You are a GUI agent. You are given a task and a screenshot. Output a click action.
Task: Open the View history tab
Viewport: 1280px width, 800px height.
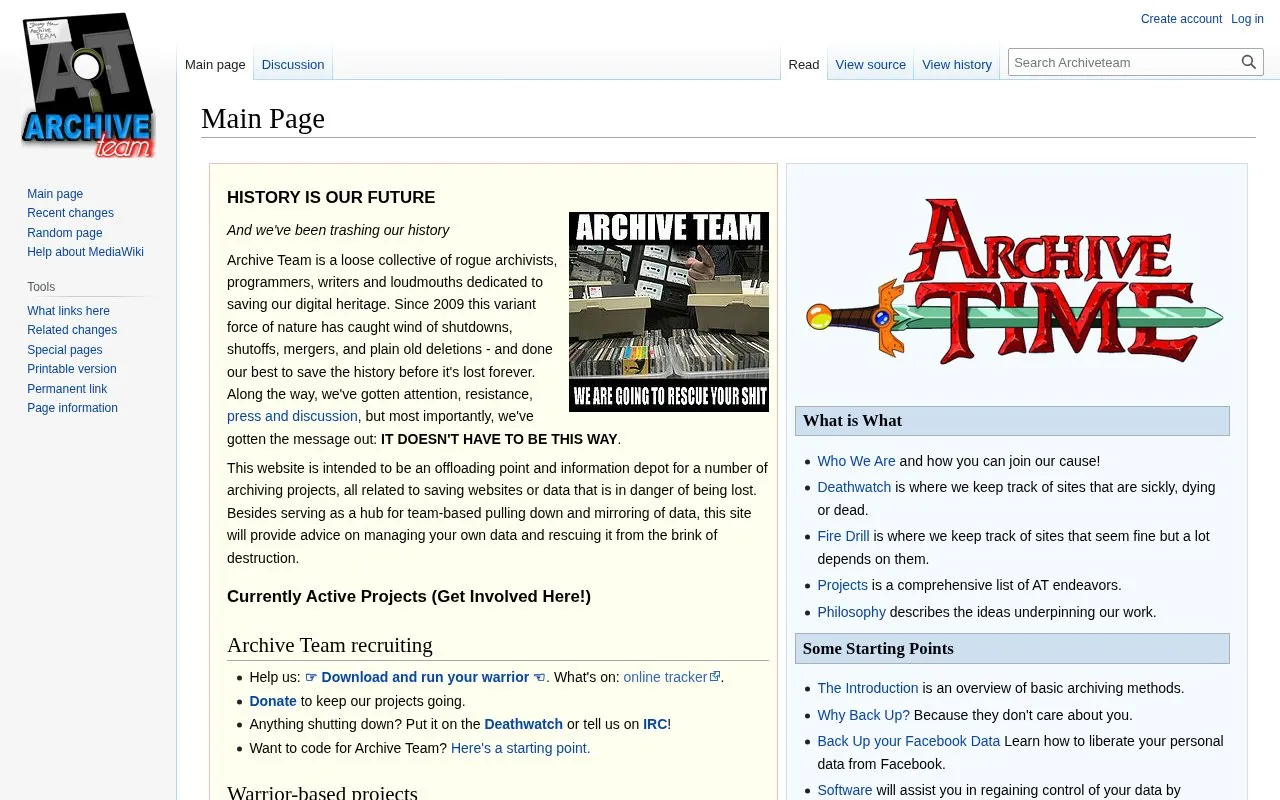point(957,64)
